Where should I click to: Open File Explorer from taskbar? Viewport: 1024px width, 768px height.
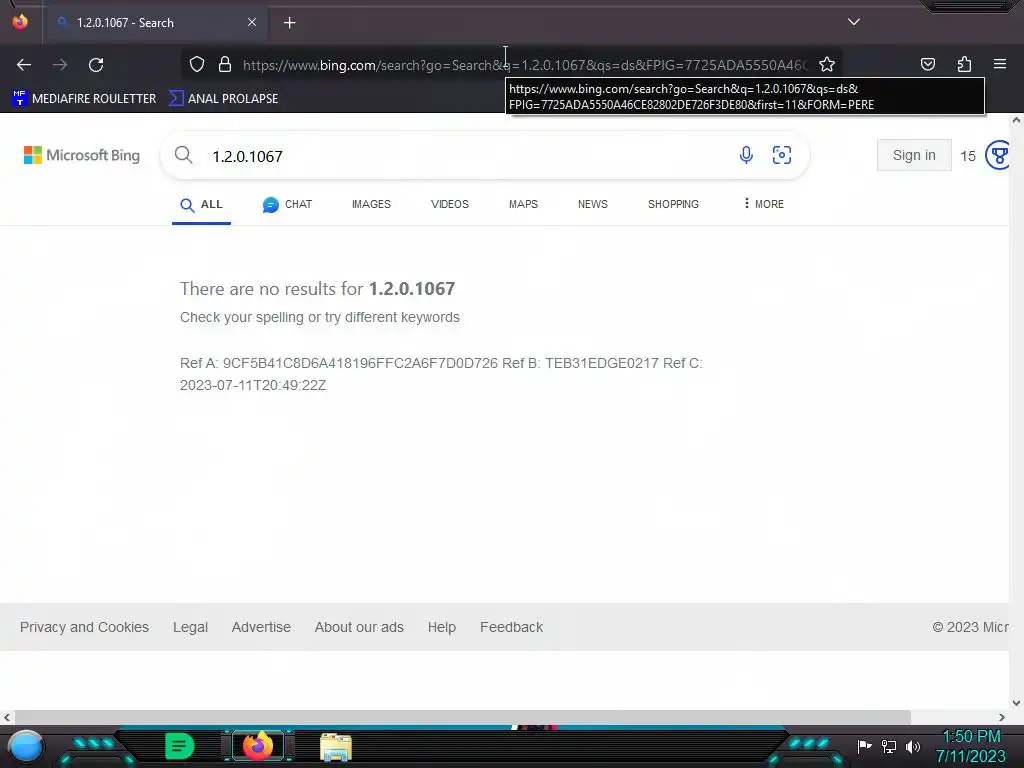pyautogui.click(x=336, y=747)
